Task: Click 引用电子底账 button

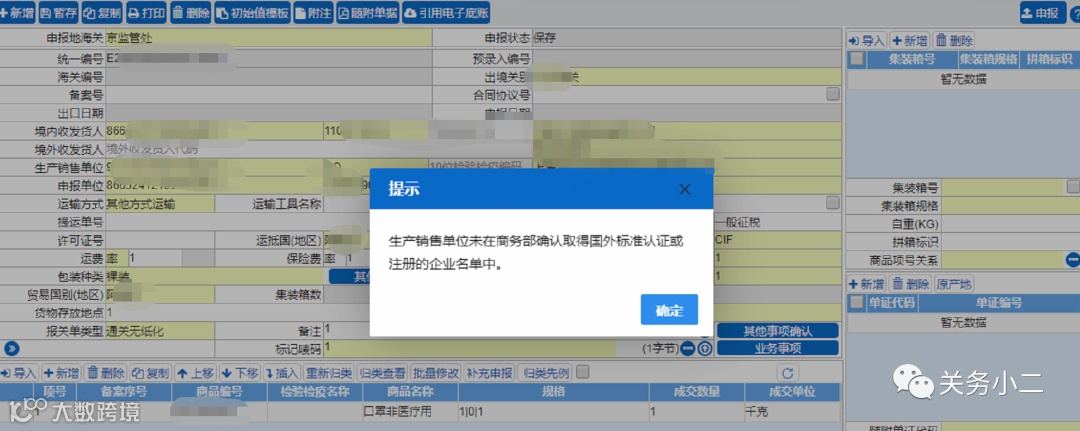Action: coord(447,12)
